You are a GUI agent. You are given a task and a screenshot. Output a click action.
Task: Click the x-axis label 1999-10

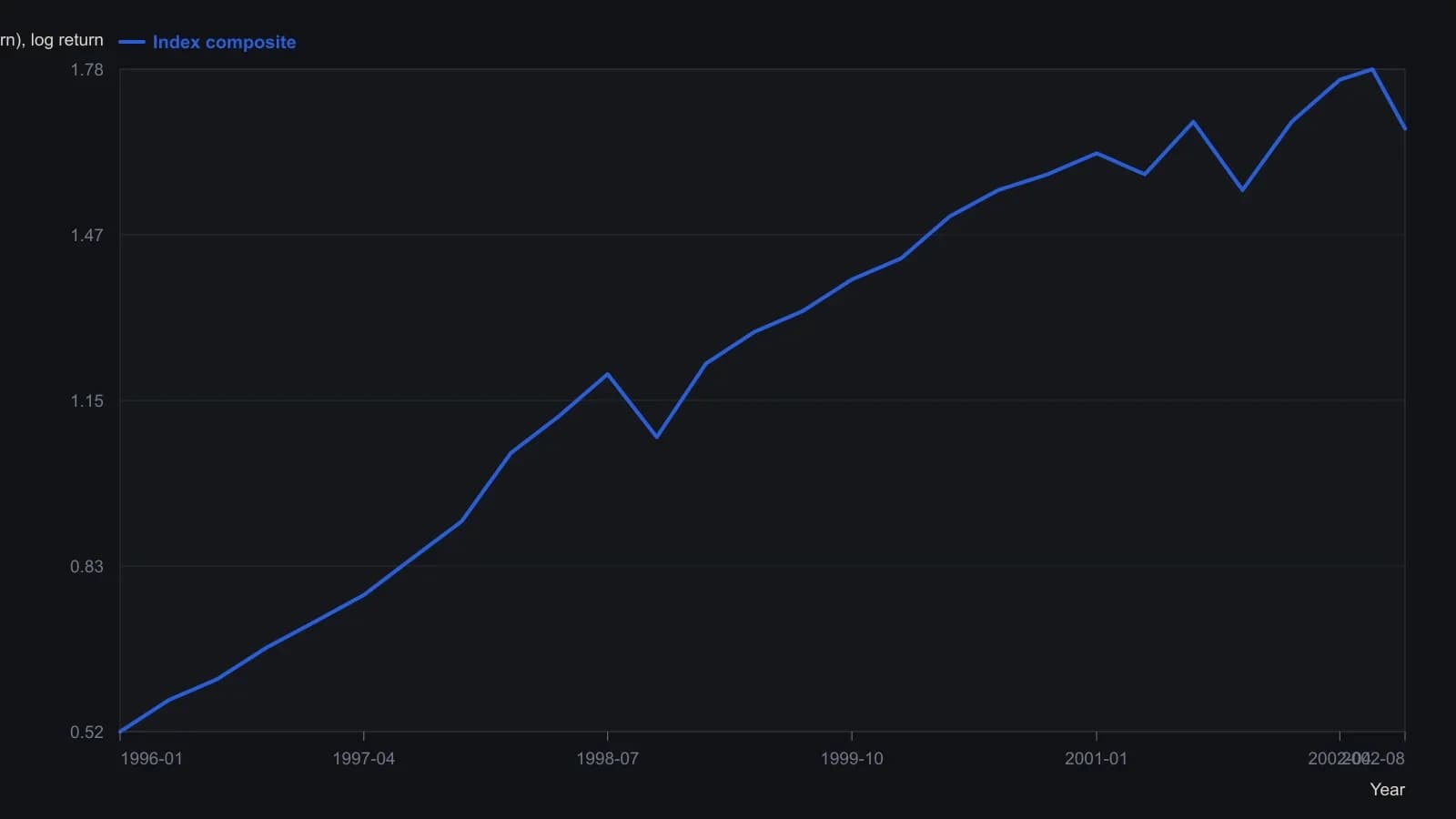click(852, 759)
